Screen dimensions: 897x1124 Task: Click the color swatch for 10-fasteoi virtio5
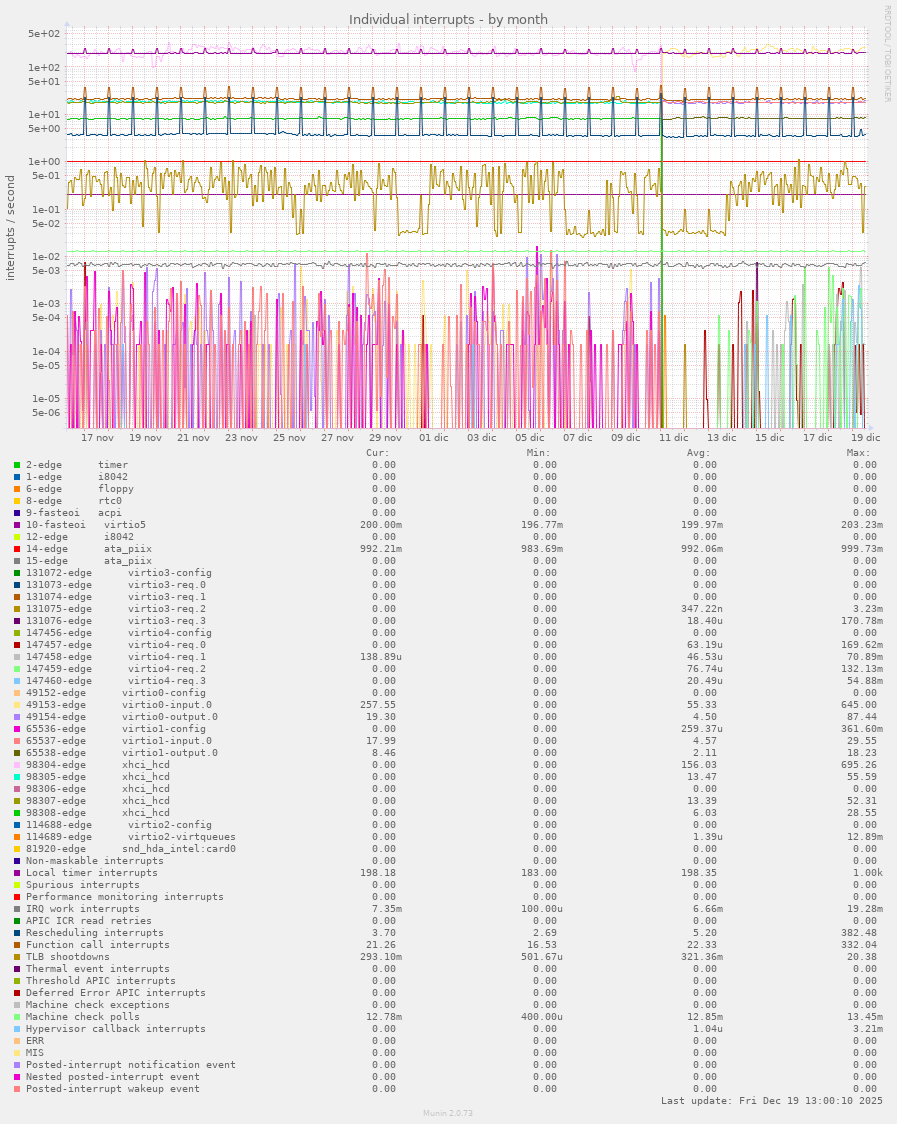(x=17, y=525)
